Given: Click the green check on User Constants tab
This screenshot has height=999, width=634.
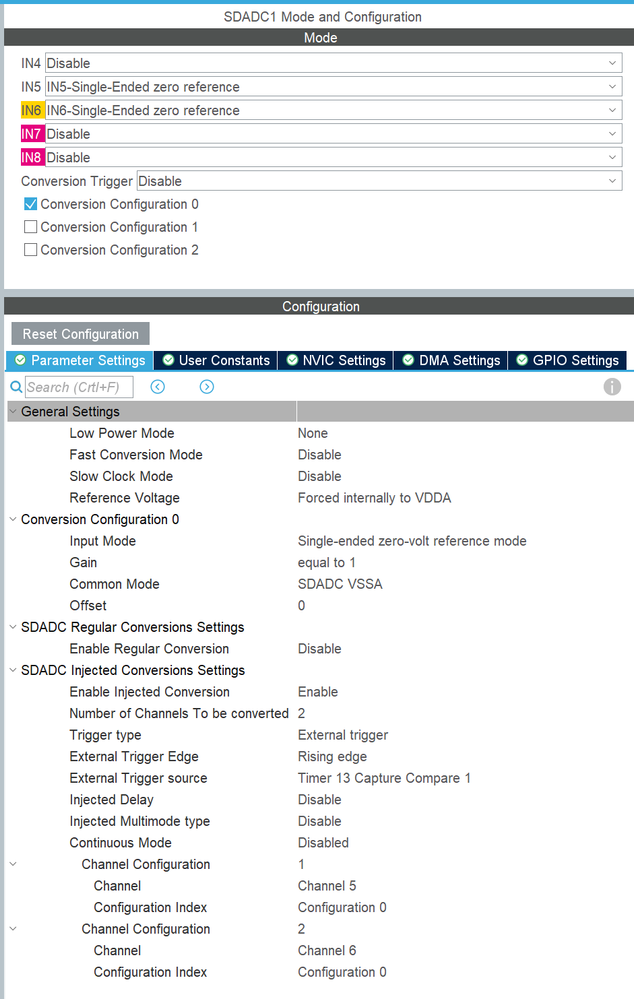Looking at the screenshot, I should (x=168, y=360).
